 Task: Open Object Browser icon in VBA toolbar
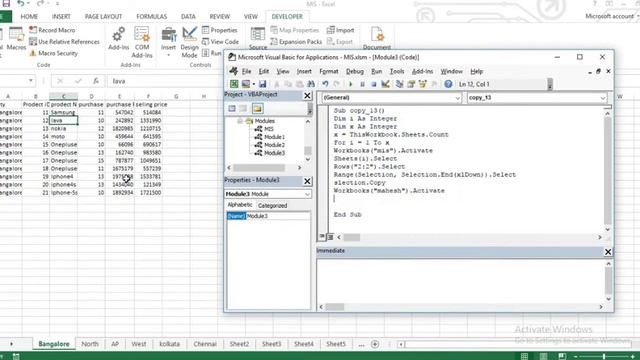point(422,84)
